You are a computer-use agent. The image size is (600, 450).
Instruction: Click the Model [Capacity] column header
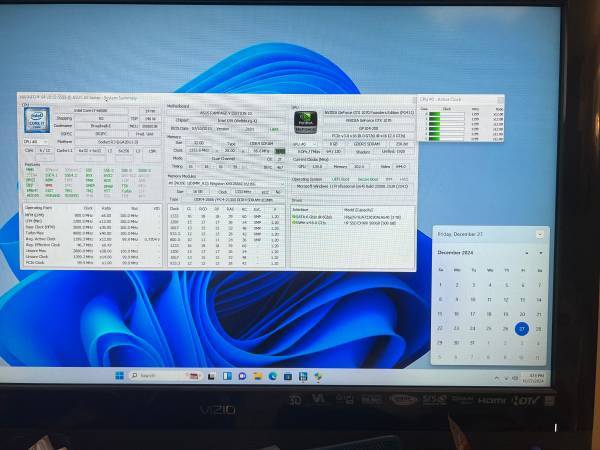coord(358,210)
